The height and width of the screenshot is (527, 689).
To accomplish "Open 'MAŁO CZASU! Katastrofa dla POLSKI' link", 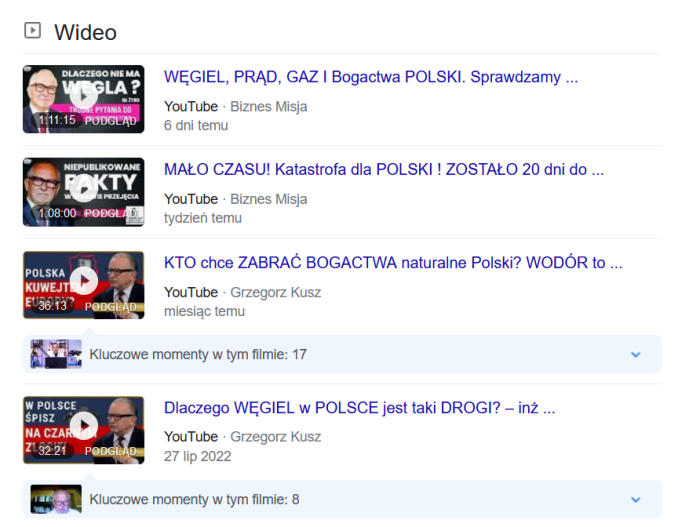I will 384,170.
